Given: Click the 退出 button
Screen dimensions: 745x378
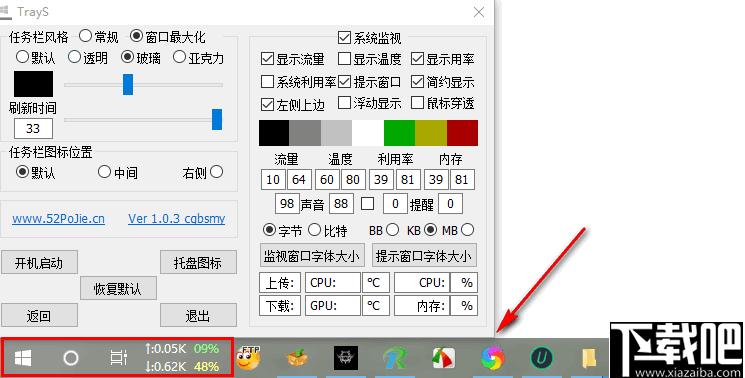Looking at the screenshot, I should tap(198, 315).
